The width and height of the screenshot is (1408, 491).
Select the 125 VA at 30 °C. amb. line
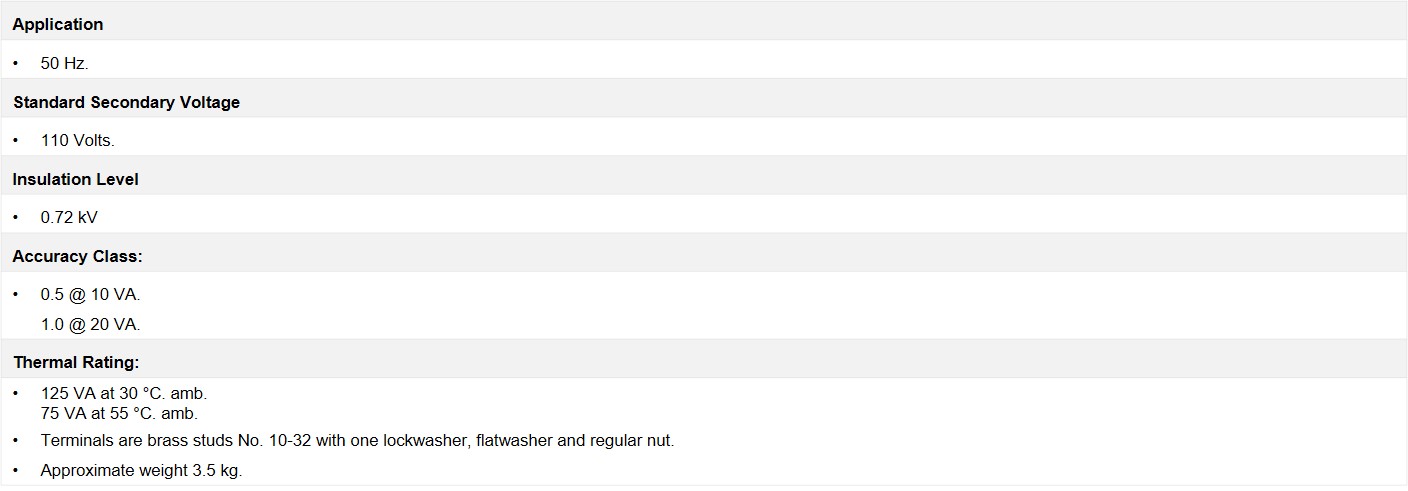pos(124,393)
